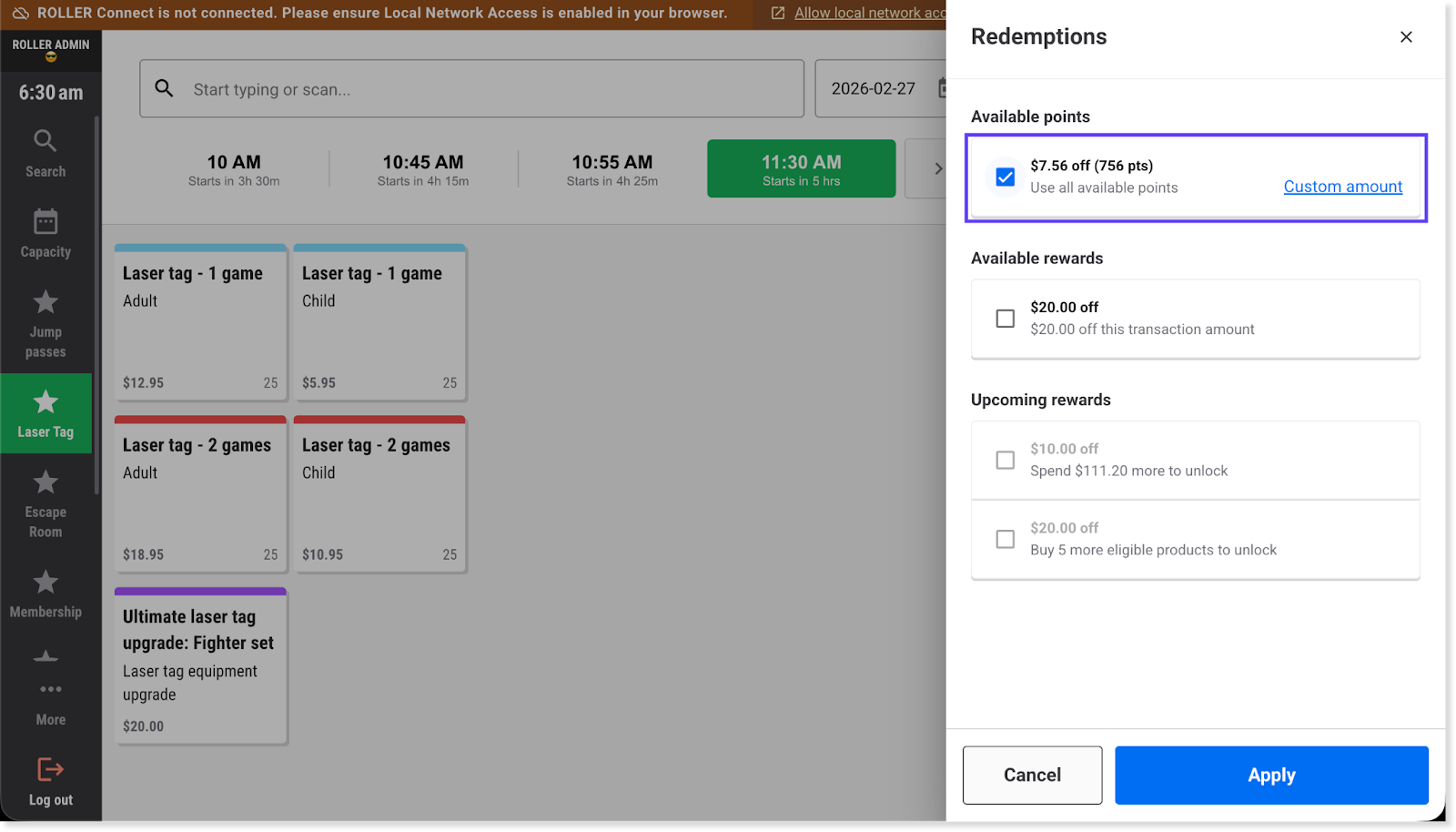Open Membership star icon in sidebar
The width and height of the screenshot is (1456, 832).
(x=45, y=582)
